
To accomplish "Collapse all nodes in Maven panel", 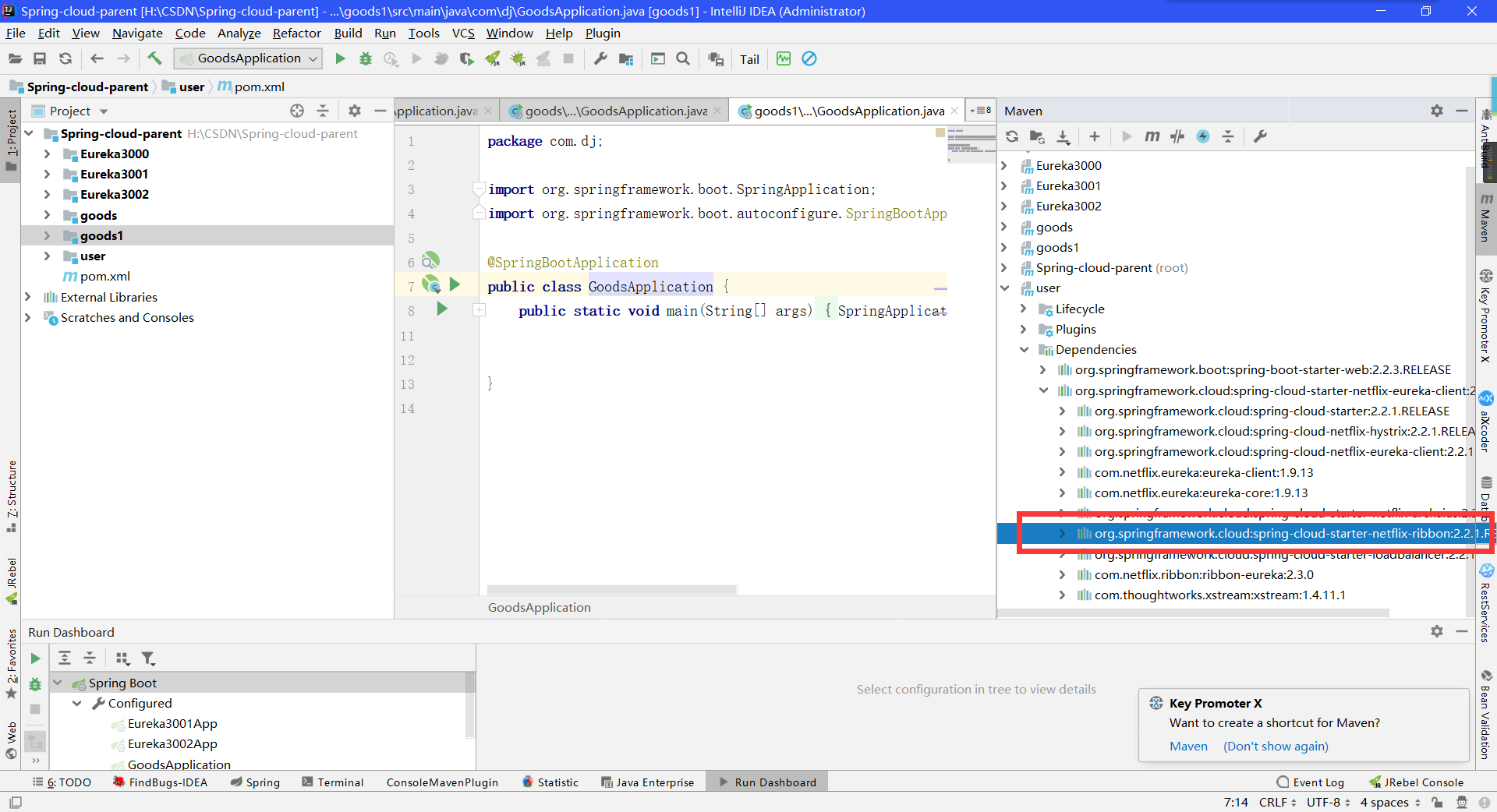I will pyautogui.click(x=1228, y=136).
